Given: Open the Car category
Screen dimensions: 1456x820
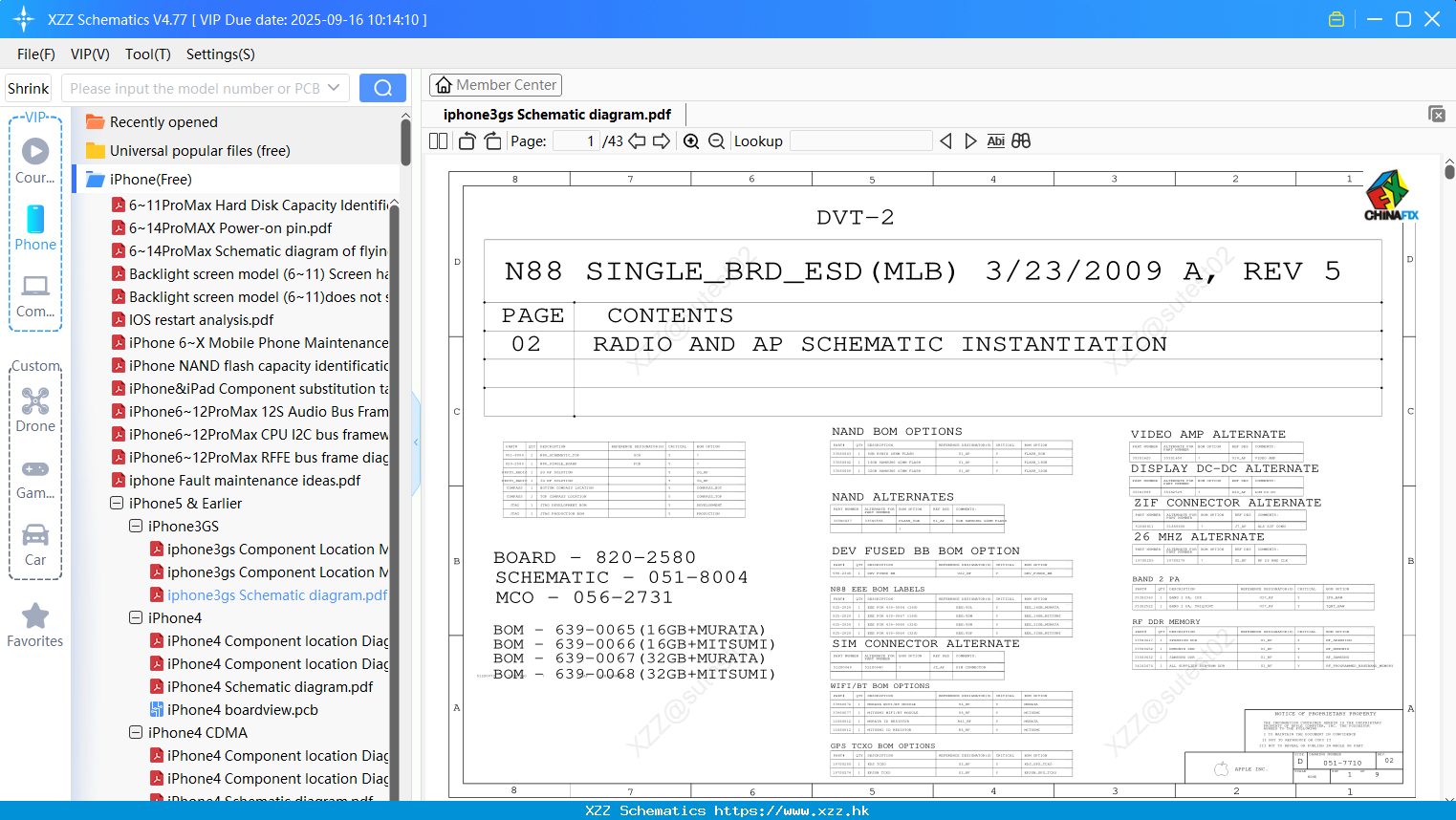Looking at the screenshot, I should coord(35,545).
